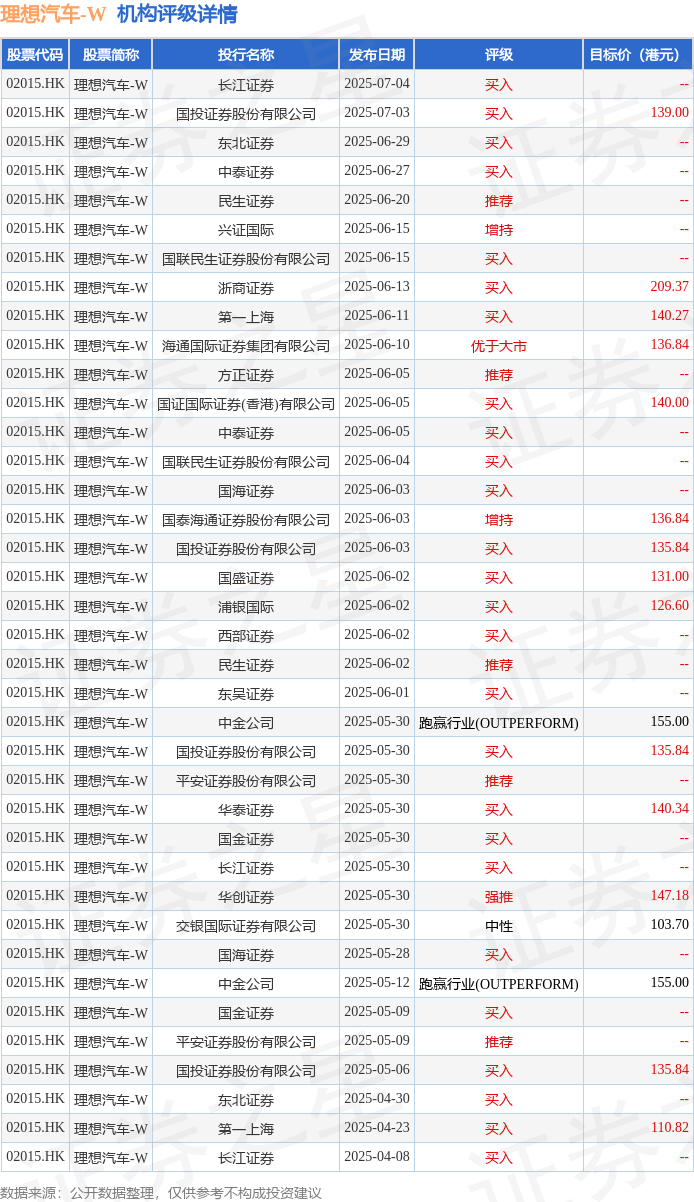Click the 理想汽车-W title text
Viewport: 694px width, 1202px height.
[53, 14]
